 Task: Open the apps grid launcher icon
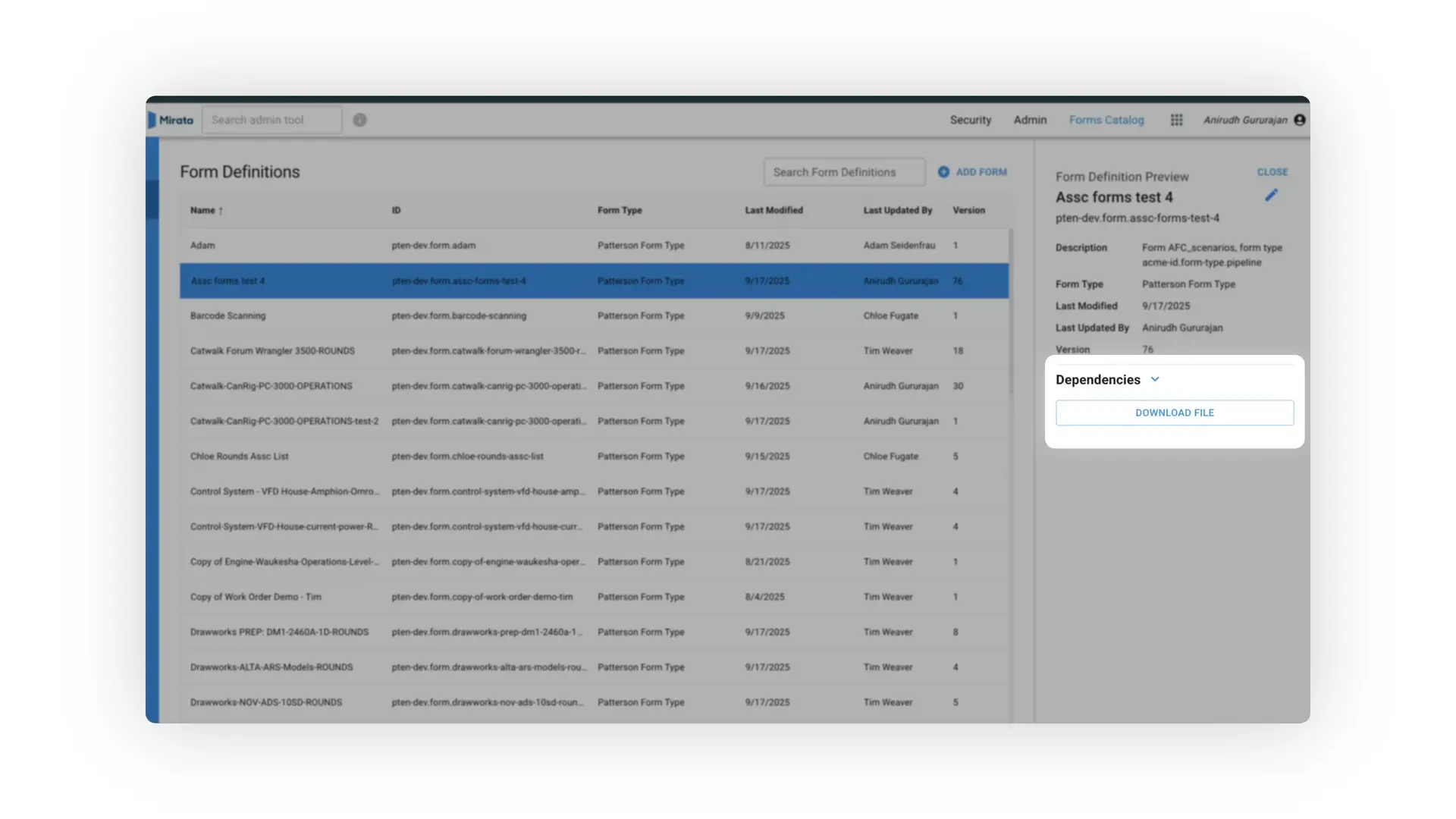[x=1176, y=120]
